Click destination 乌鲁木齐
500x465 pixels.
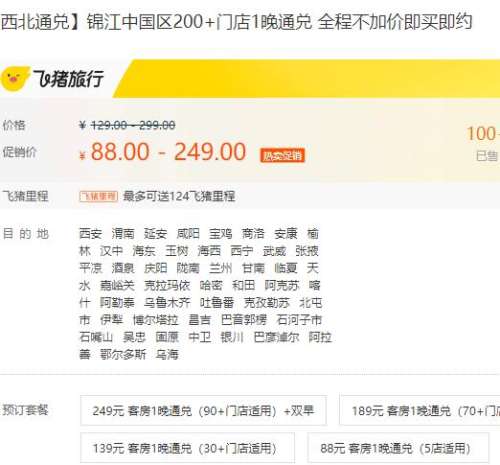pos(167,303)
